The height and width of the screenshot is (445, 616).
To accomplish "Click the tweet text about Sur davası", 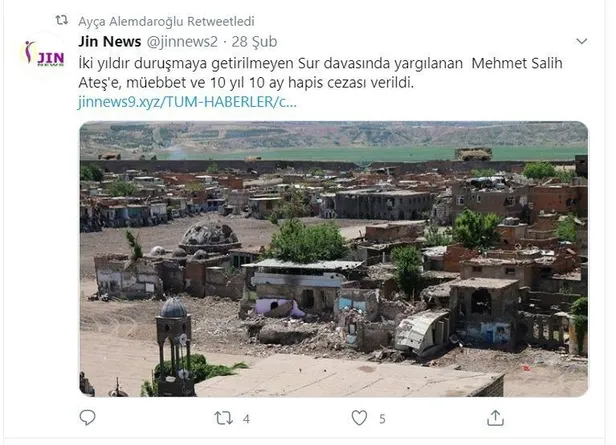I will [x=320, y=73].
